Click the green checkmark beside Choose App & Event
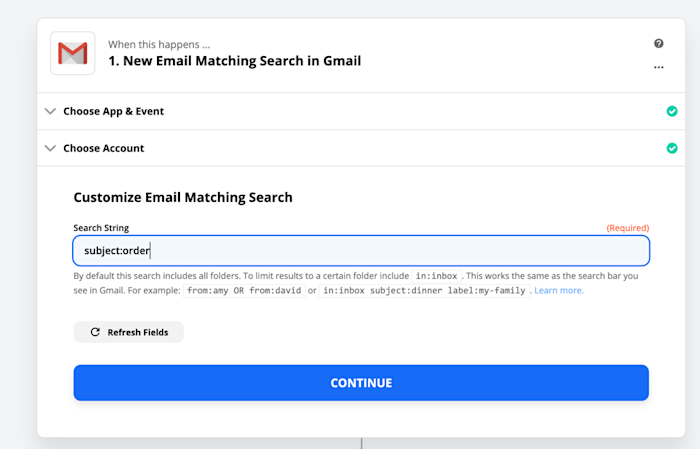Viewport: 700px width, 449px height. [672, 111]
